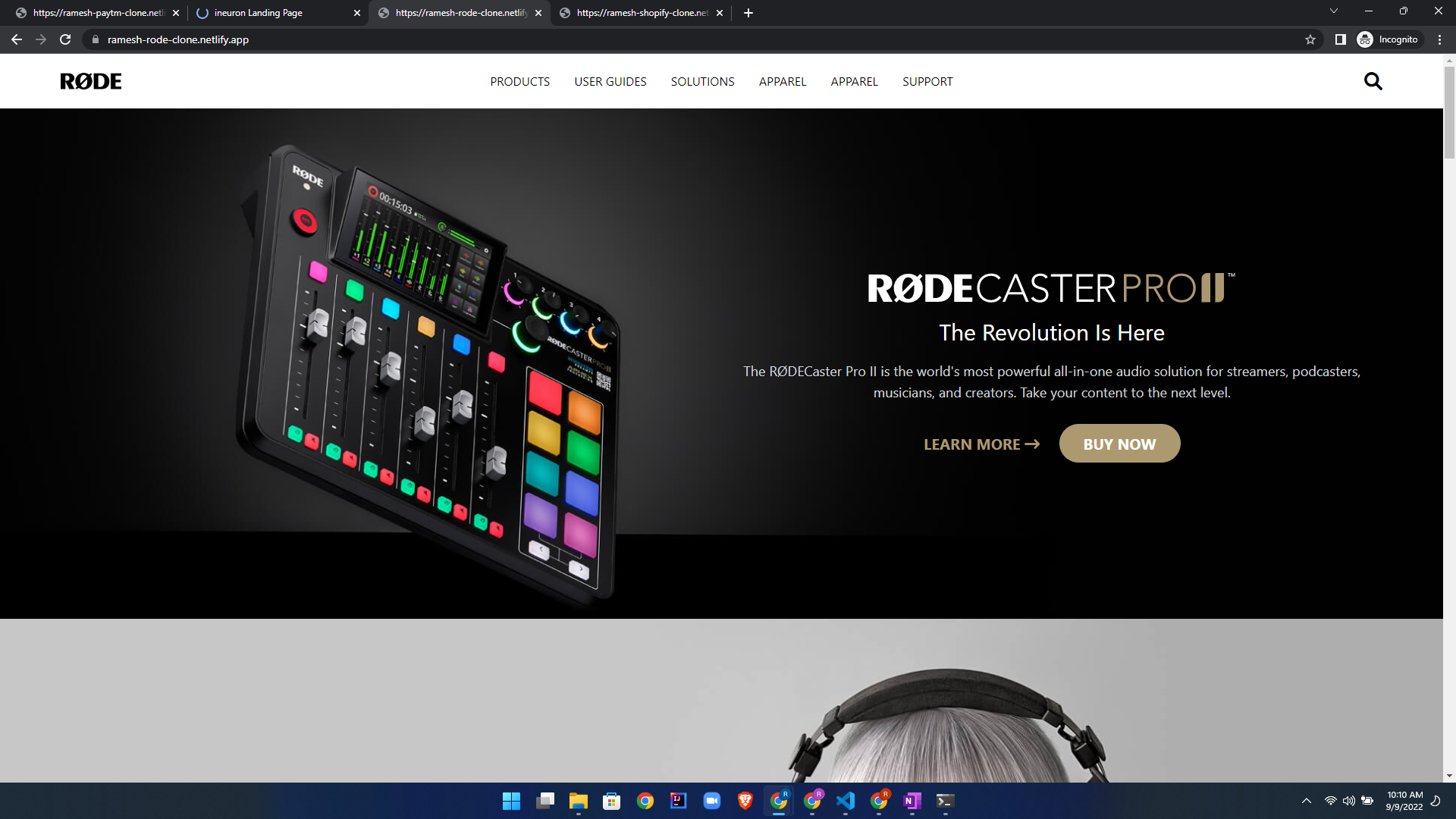Click the LEARN MORE link
Viewport: 1456px width, 819px height.
pyautogui.click(x=981, y=444)
